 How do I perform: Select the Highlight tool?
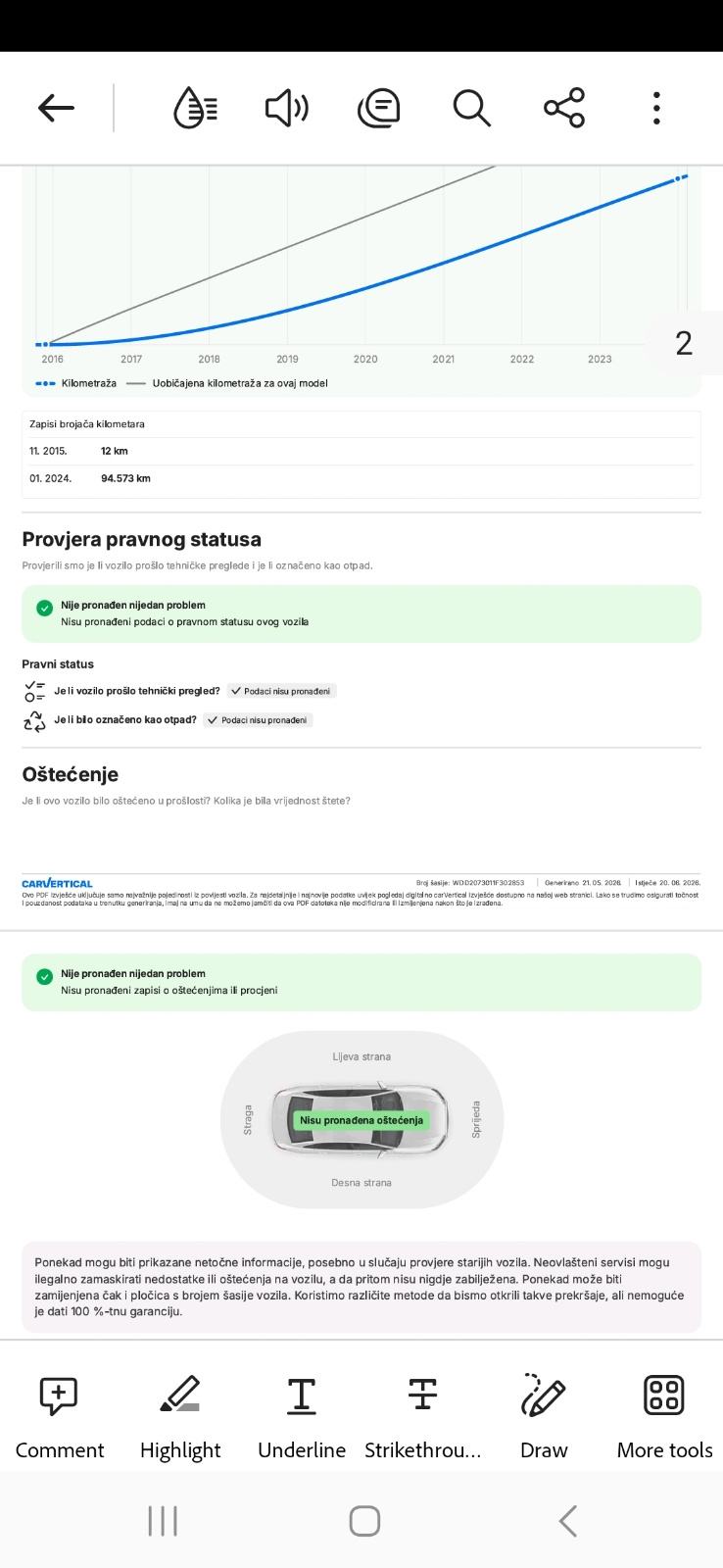(180, 1416)
